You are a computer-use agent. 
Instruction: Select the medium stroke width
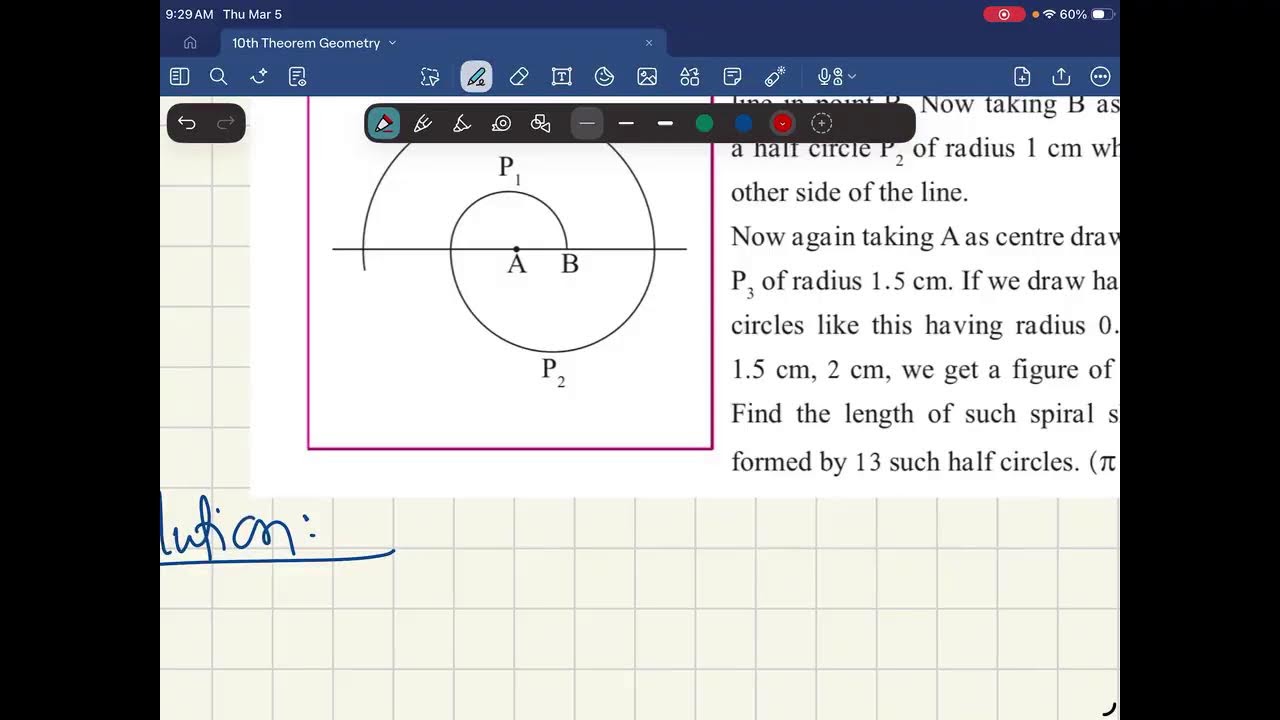626,123
